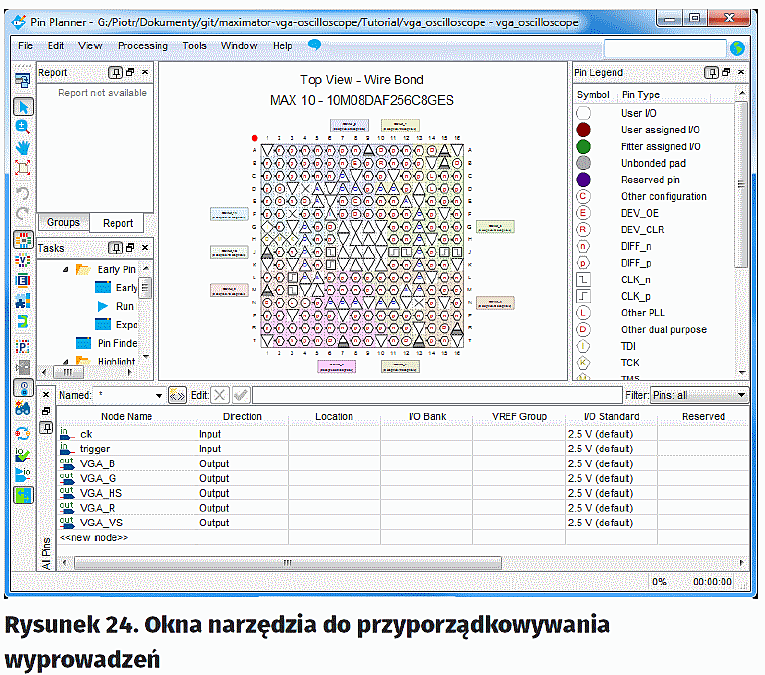765x675 pixels.
Task: Open the Processing menu
Action: click(143, 46)
